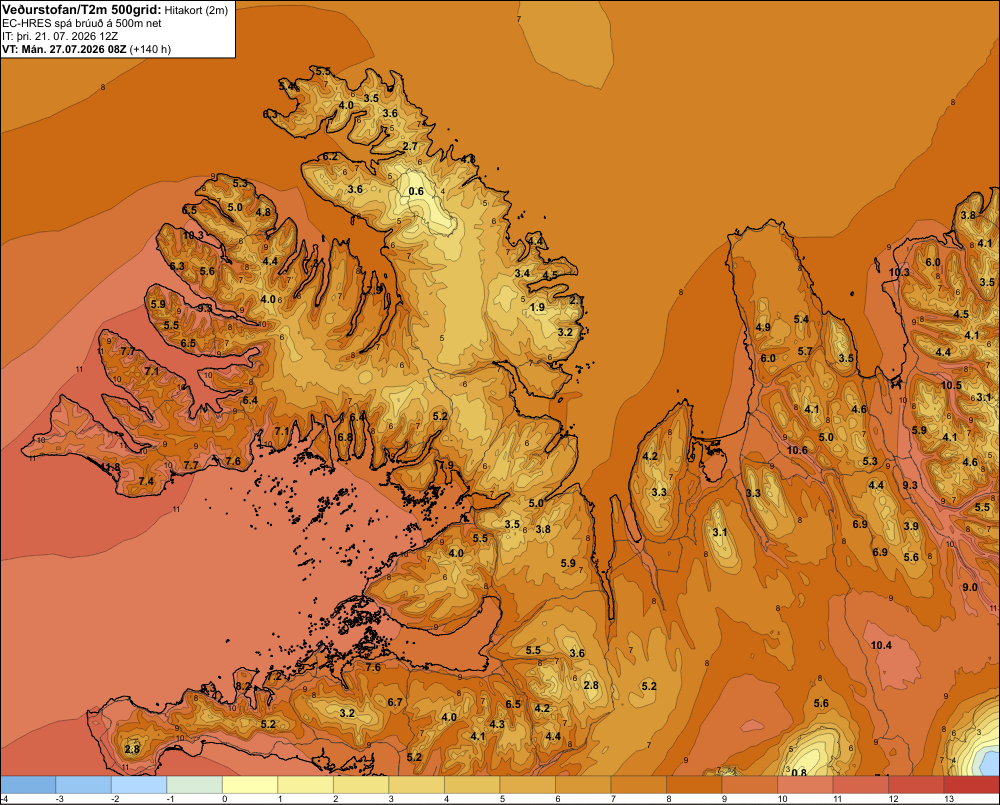1000x805 pixels.
Task: Click the legend swatch between 3 and 4
Action: pos(416,785)
